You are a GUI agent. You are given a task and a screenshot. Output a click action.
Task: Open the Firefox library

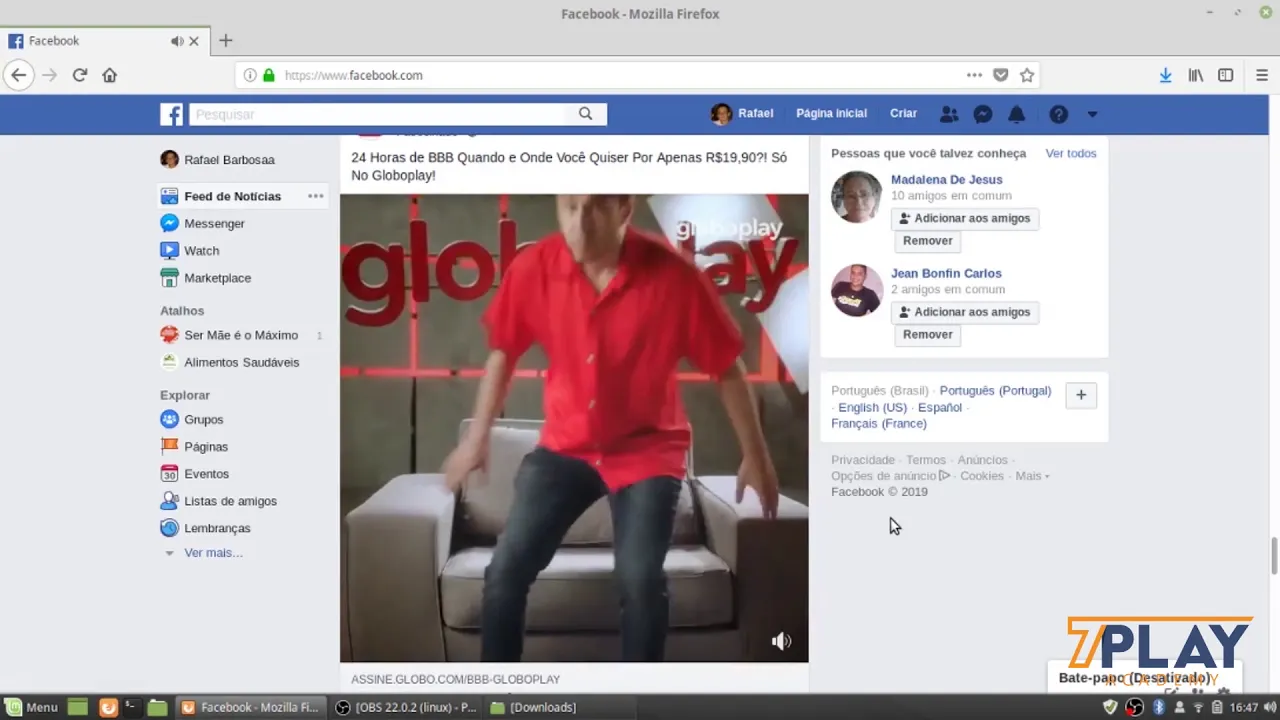1196,75
